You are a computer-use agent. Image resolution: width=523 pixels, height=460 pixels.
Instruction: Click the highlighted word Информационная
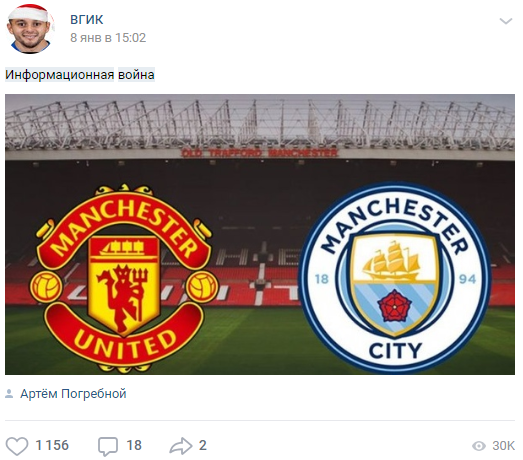point(60,75)
